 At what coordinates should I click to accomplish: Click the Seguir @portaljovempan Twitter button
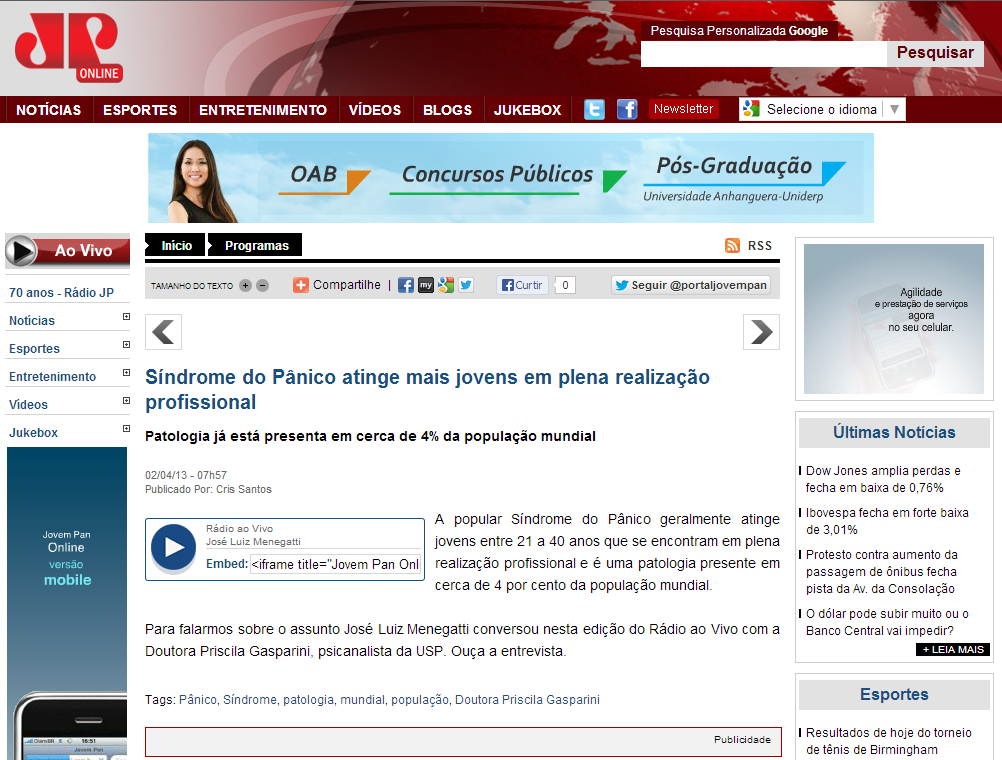pos(691,285)
